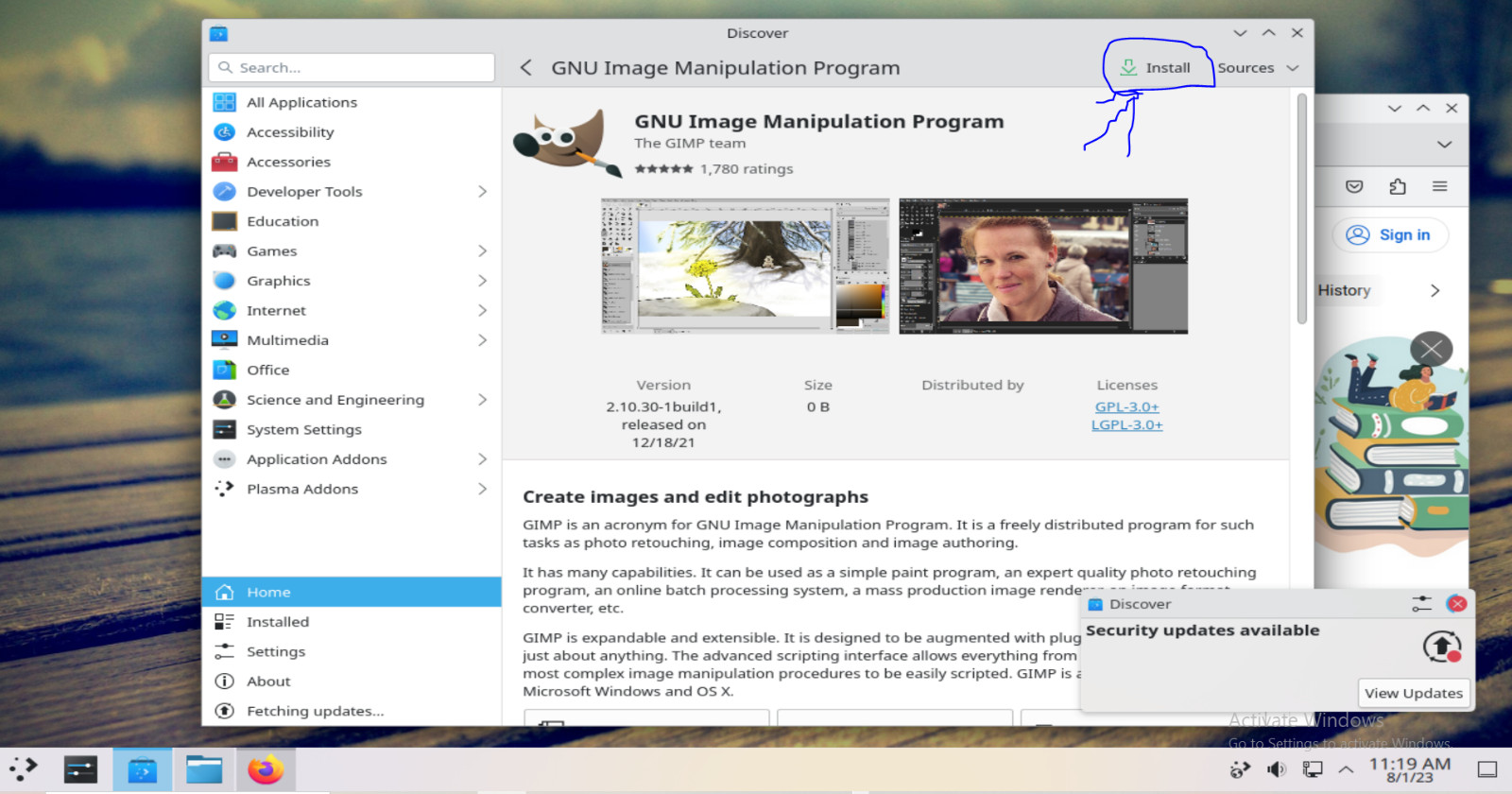Show hidden system tray icons
Image resolution: width=1512 pixels, height=794 pixels.
[x=1346, y=770]
